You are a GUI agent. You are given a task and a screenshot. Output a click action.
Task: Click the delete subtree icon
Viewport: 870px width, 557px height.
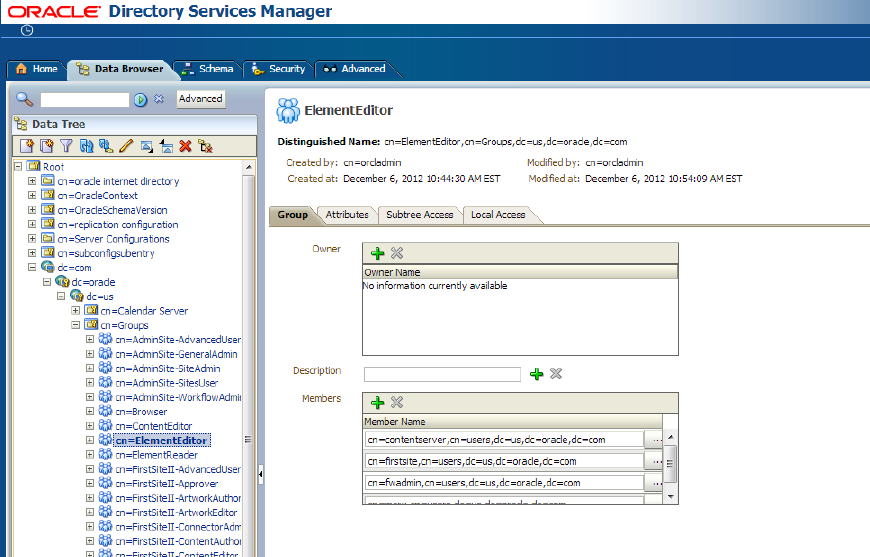(205, 146)
